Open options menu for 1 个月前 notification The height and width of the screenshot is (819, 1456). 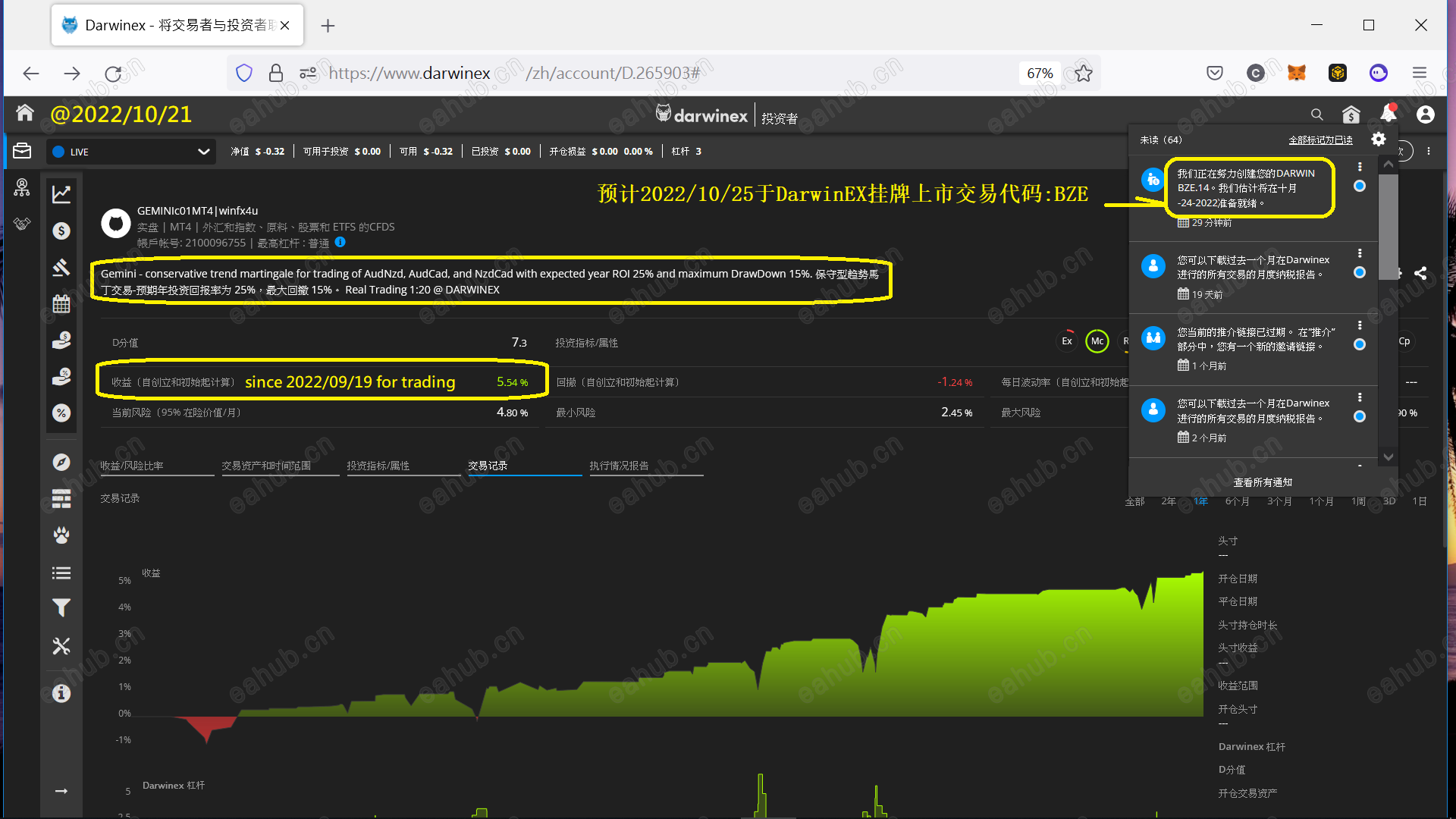coord(1360,325)
